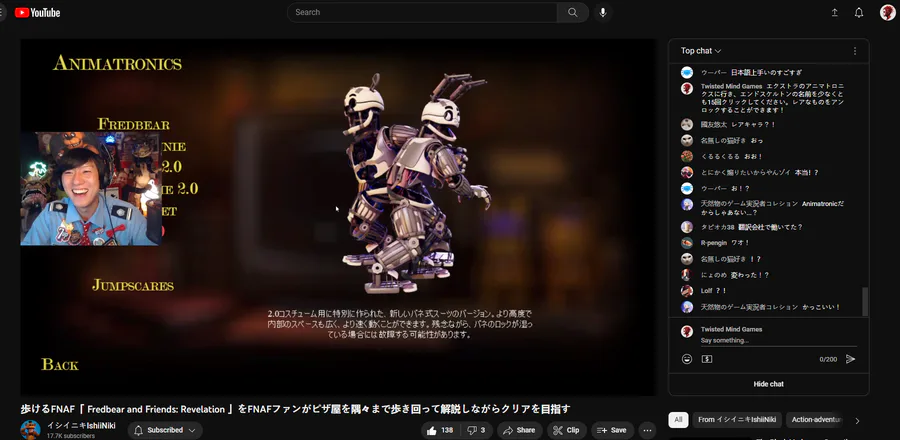Open more actions ellipsis under video
This screenshot has width=900, height=440.
point(647,430)
